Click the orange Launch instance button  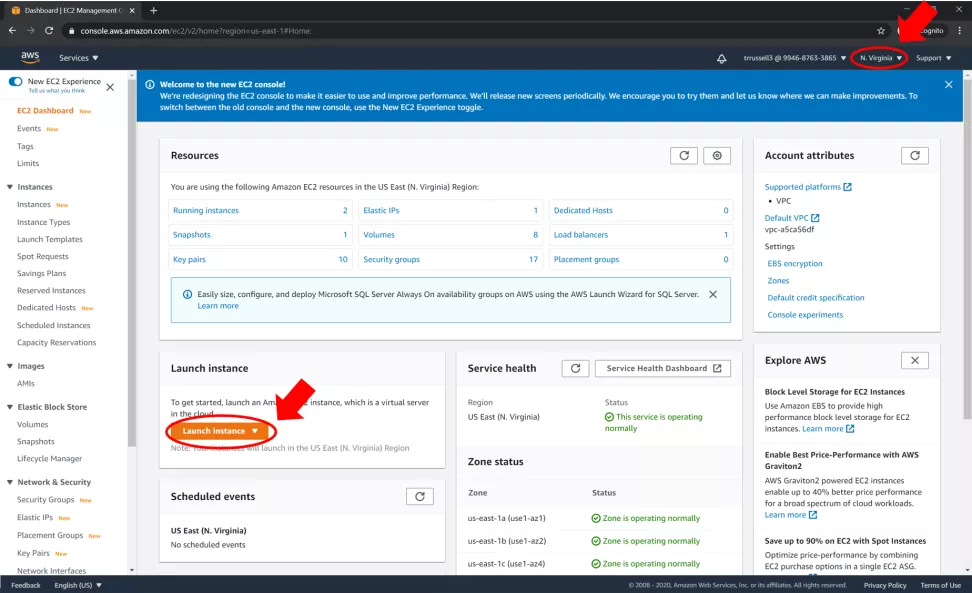pos(220,431)
